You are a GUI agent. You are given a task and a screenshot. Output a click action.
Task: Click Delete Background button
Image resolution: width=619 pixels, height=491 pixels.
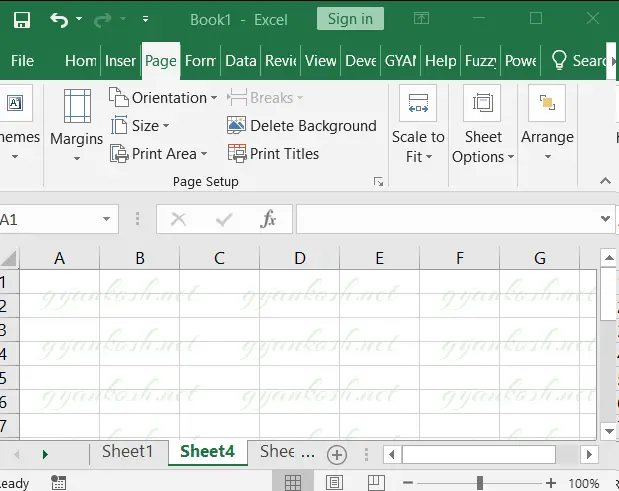coord(302,126)
